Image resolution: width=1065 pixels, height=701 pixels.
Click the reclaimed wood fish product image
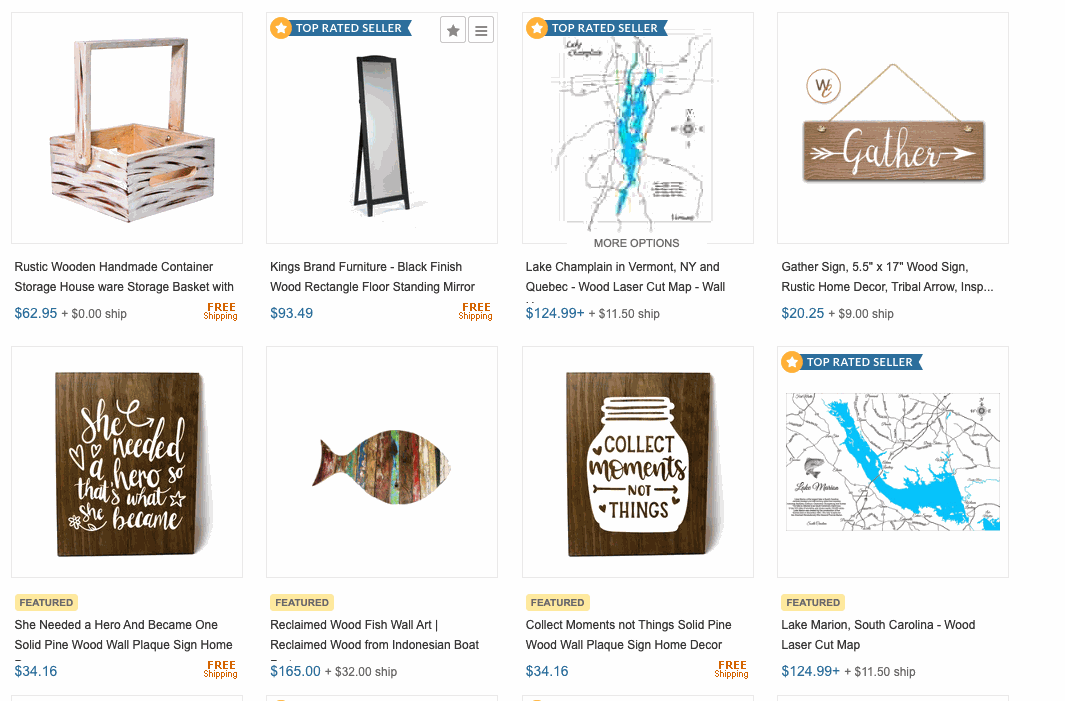(x=382, y=462)
